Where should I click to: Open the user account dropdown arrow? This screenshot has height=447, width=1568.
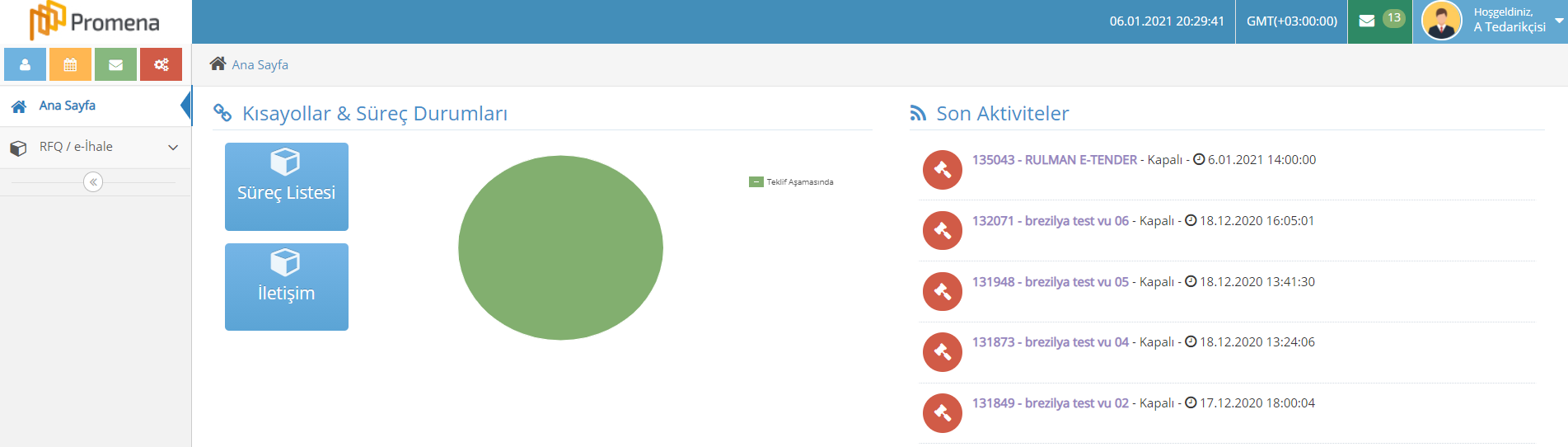[1560, 21]
